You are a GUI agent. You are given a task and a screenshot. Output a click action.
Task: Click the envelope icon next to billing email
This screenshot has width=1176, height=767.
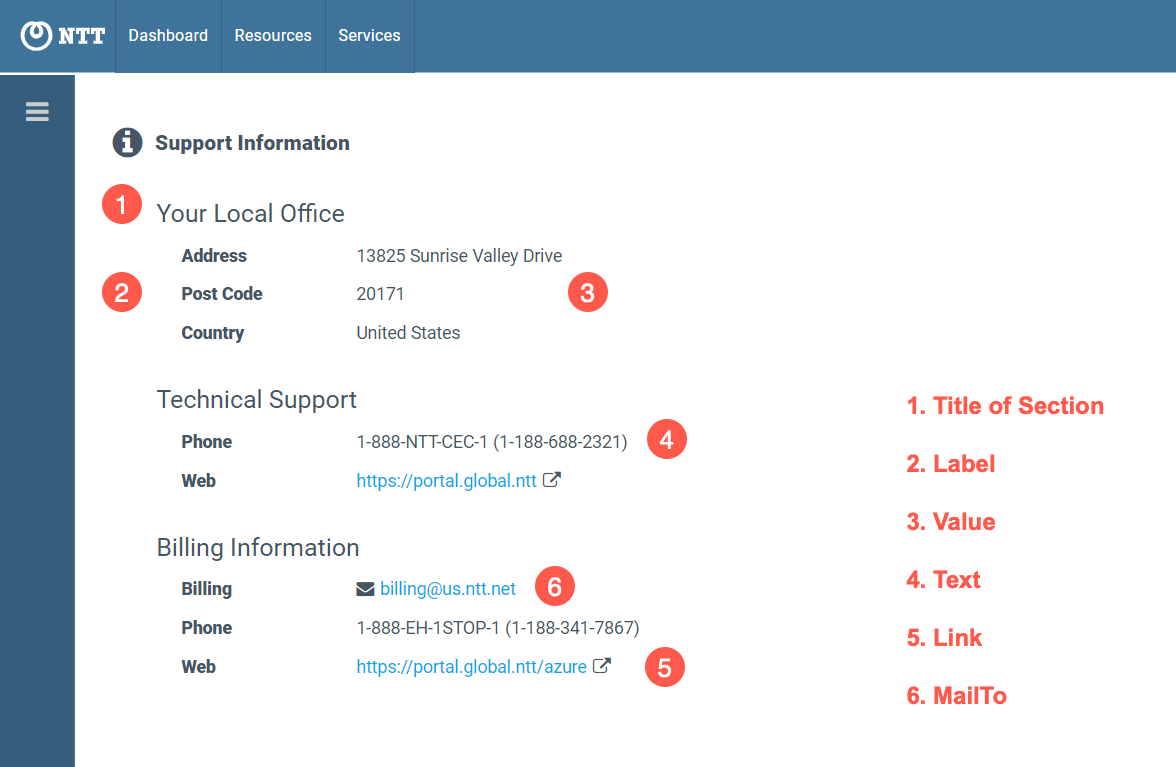[x=365, y=589]
